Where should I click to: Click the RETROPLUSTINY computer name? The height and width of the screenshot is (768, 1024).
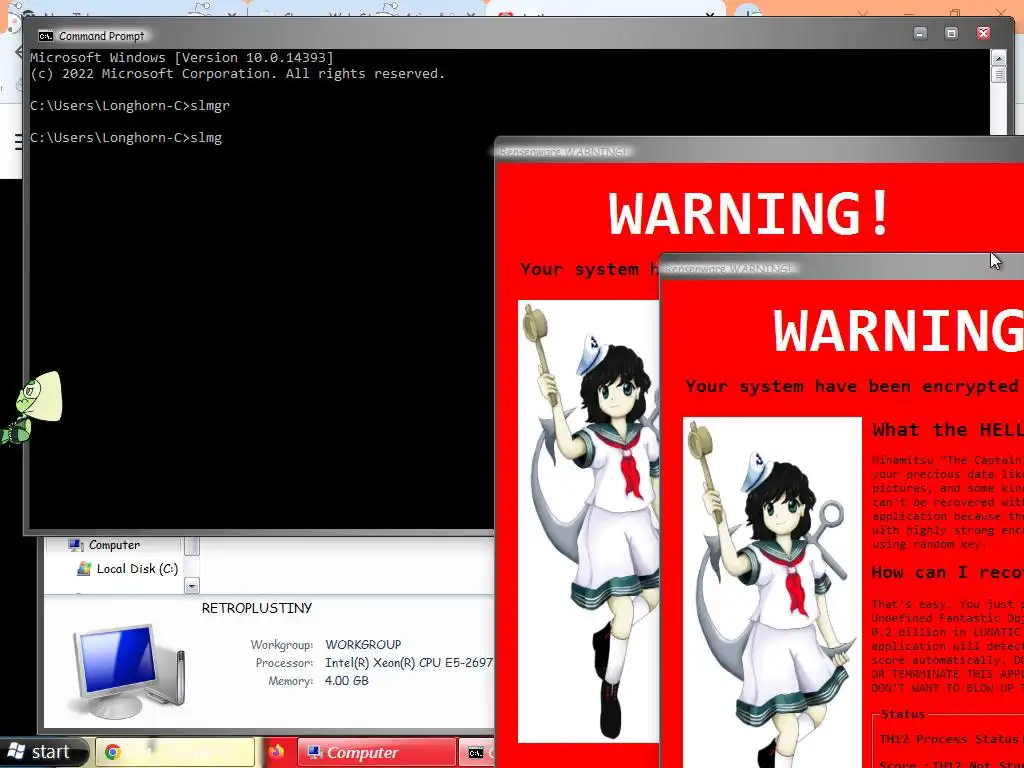point(257,608)
